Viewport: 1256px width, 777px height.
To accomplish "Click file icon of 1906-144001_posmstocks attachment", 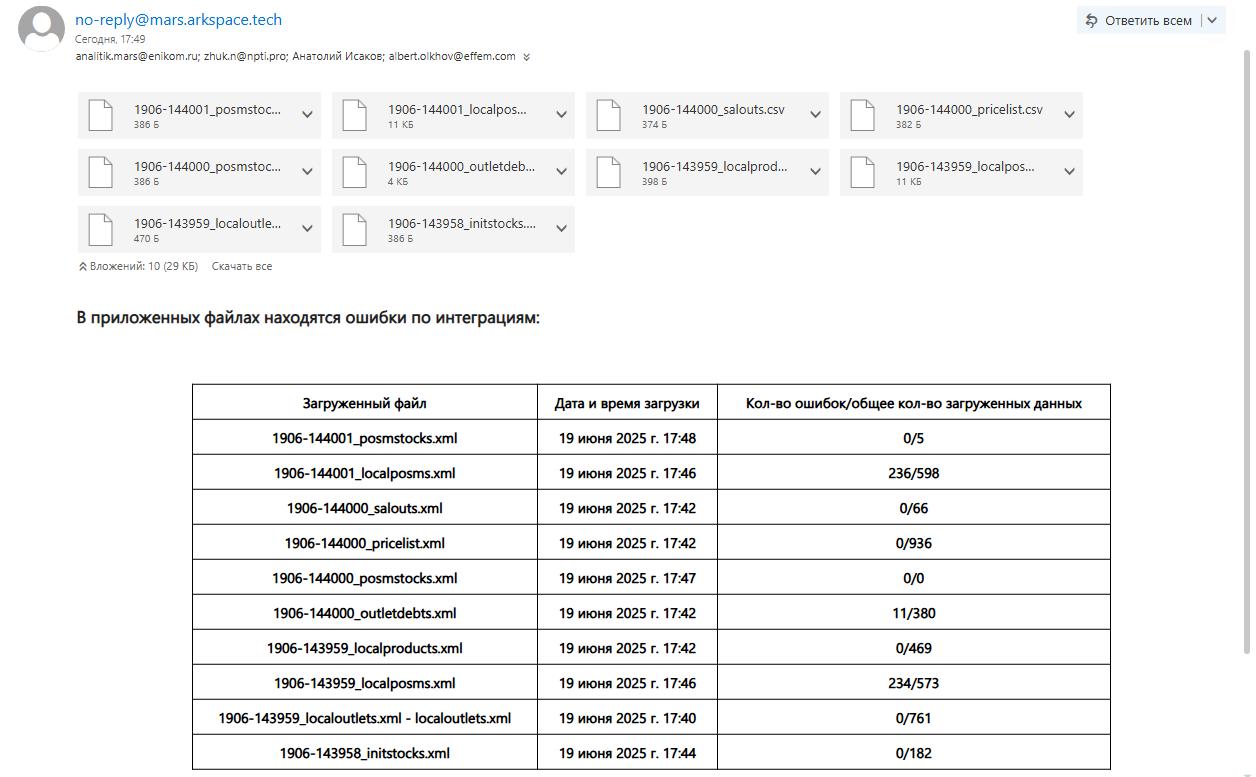I will click(100, 115).
